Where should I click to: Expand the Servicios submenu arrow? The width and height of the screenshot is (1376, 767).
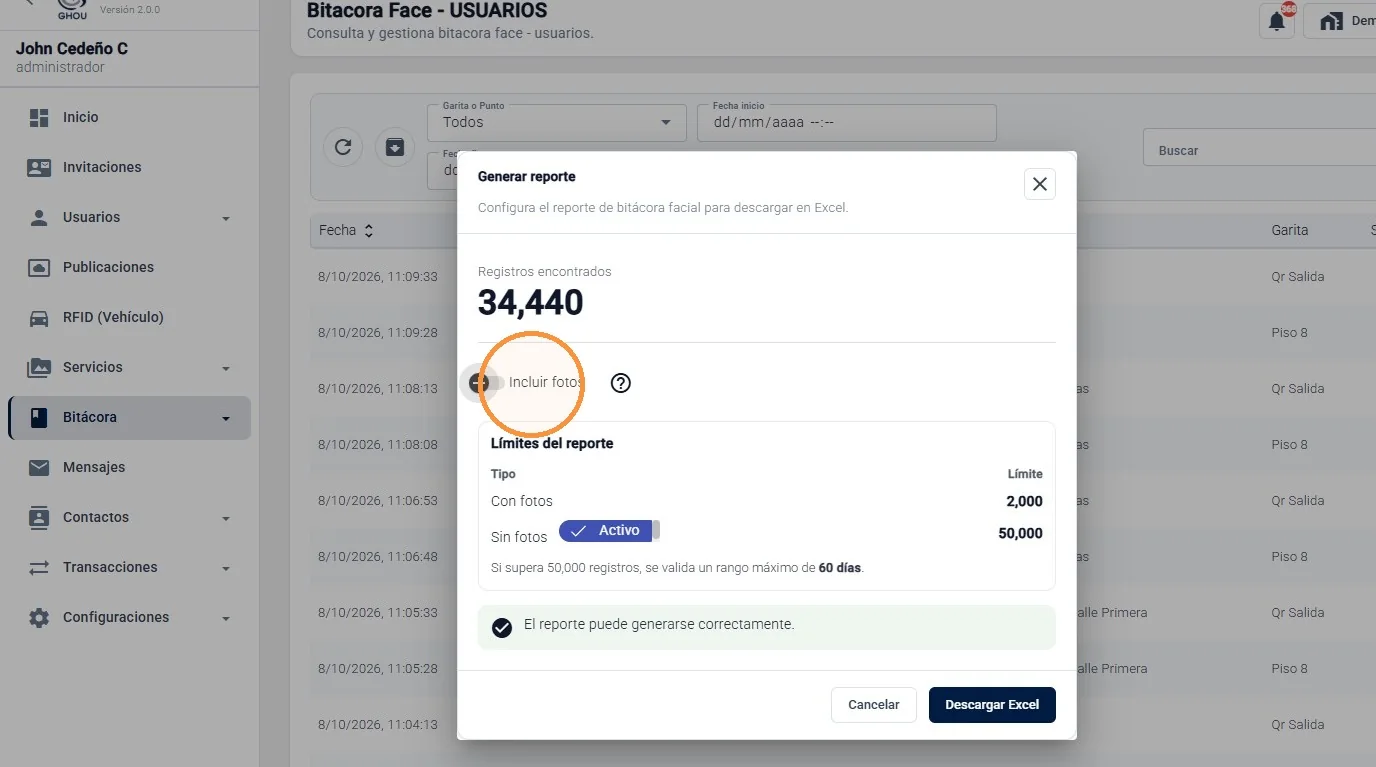click(x=226, y=368)
